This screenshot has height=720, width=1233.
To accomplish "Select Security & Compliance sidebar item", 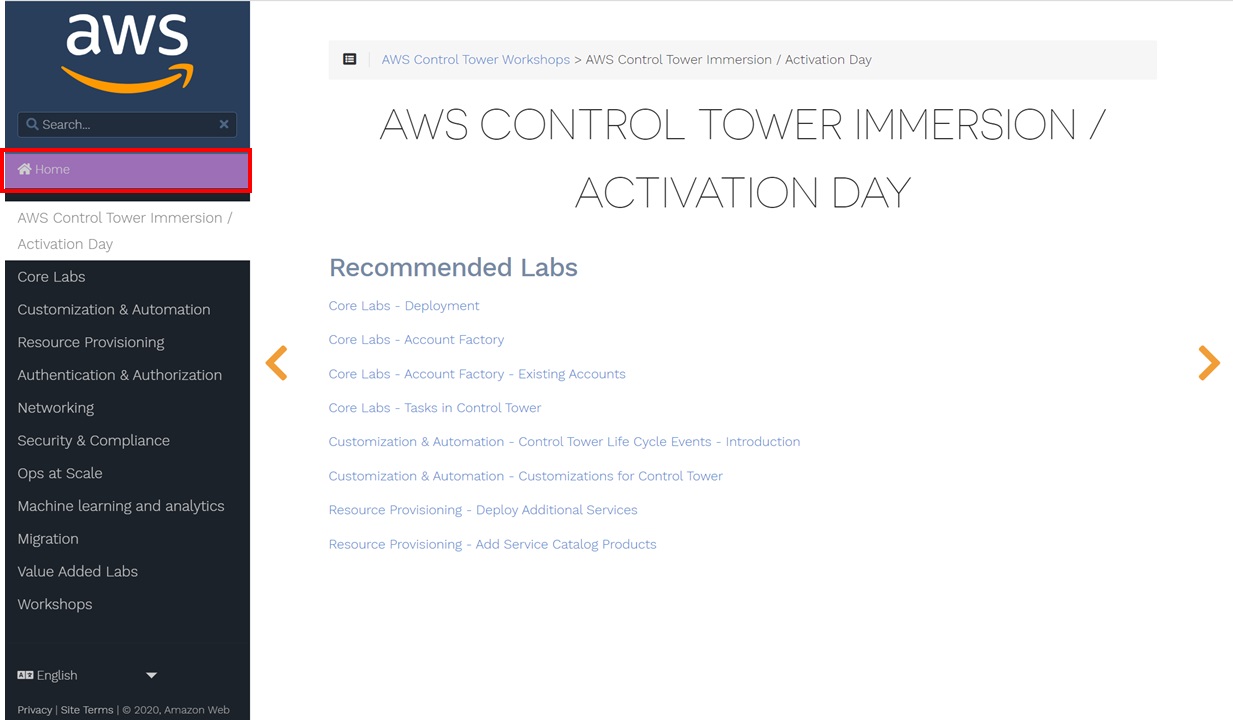I will [x=93, y=440].
